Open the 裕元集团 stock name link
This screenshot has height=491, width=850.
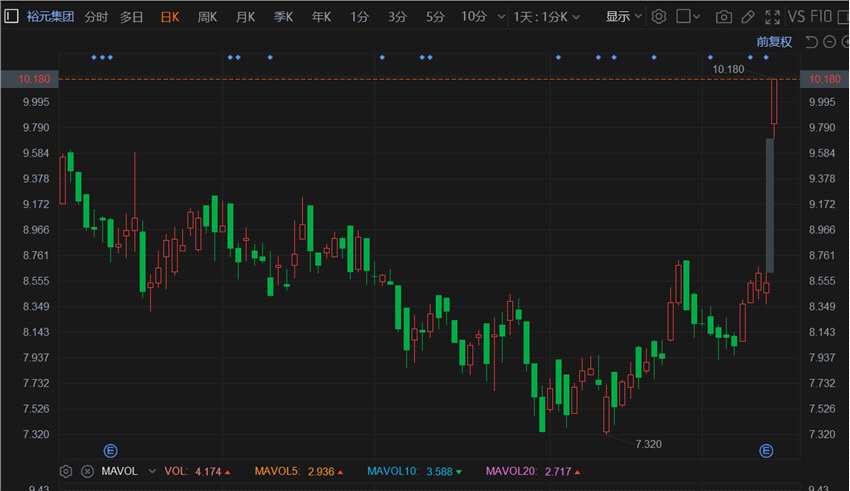[50, 17]
